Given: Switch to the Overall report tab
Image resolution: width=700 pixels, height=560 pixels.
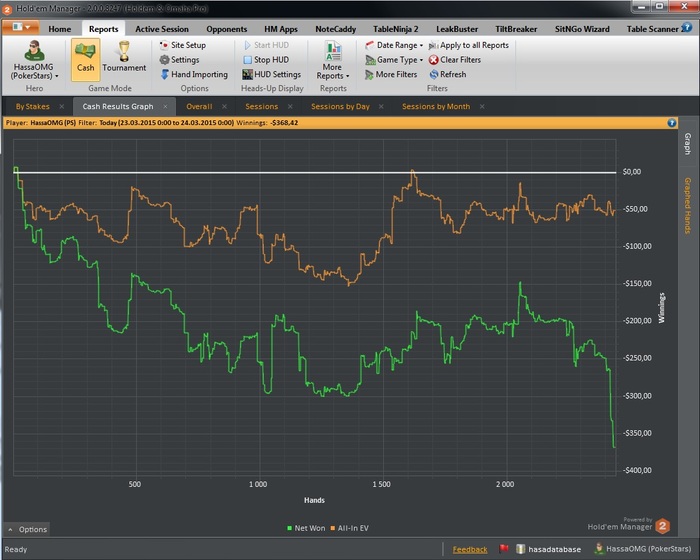Looking at the screenshot, I should 199,107.
